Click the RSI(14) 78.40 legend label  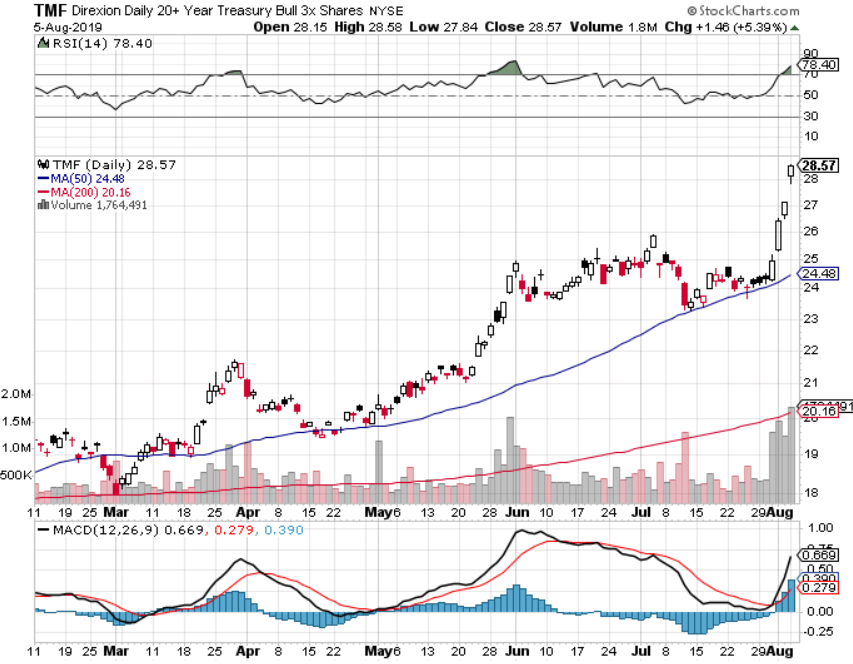coord(102,44)
